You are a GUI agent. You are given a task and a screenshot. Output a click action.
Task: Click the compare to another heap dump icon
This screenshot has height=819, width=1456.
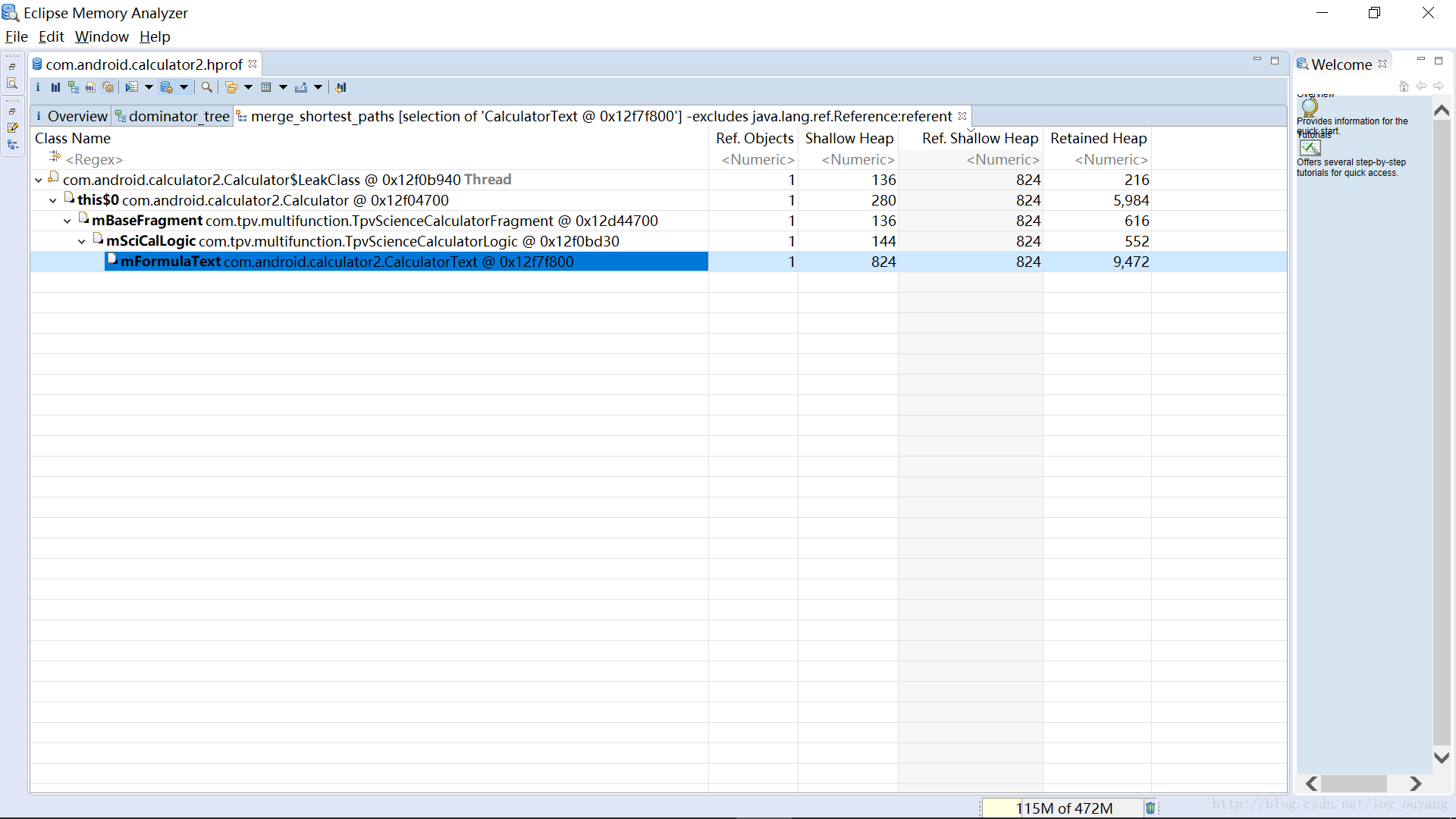point(340,87)
